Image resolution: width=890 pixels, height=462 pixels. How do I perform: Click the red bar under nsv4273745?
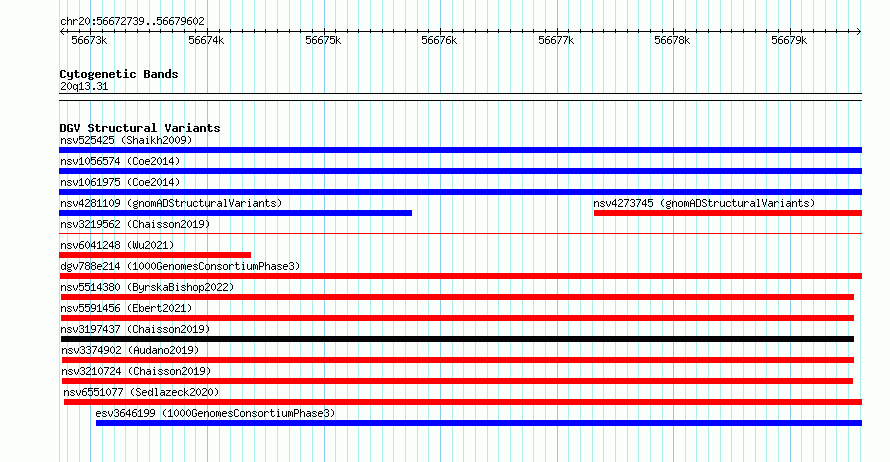pyautogui.click(x=728, y=213)
